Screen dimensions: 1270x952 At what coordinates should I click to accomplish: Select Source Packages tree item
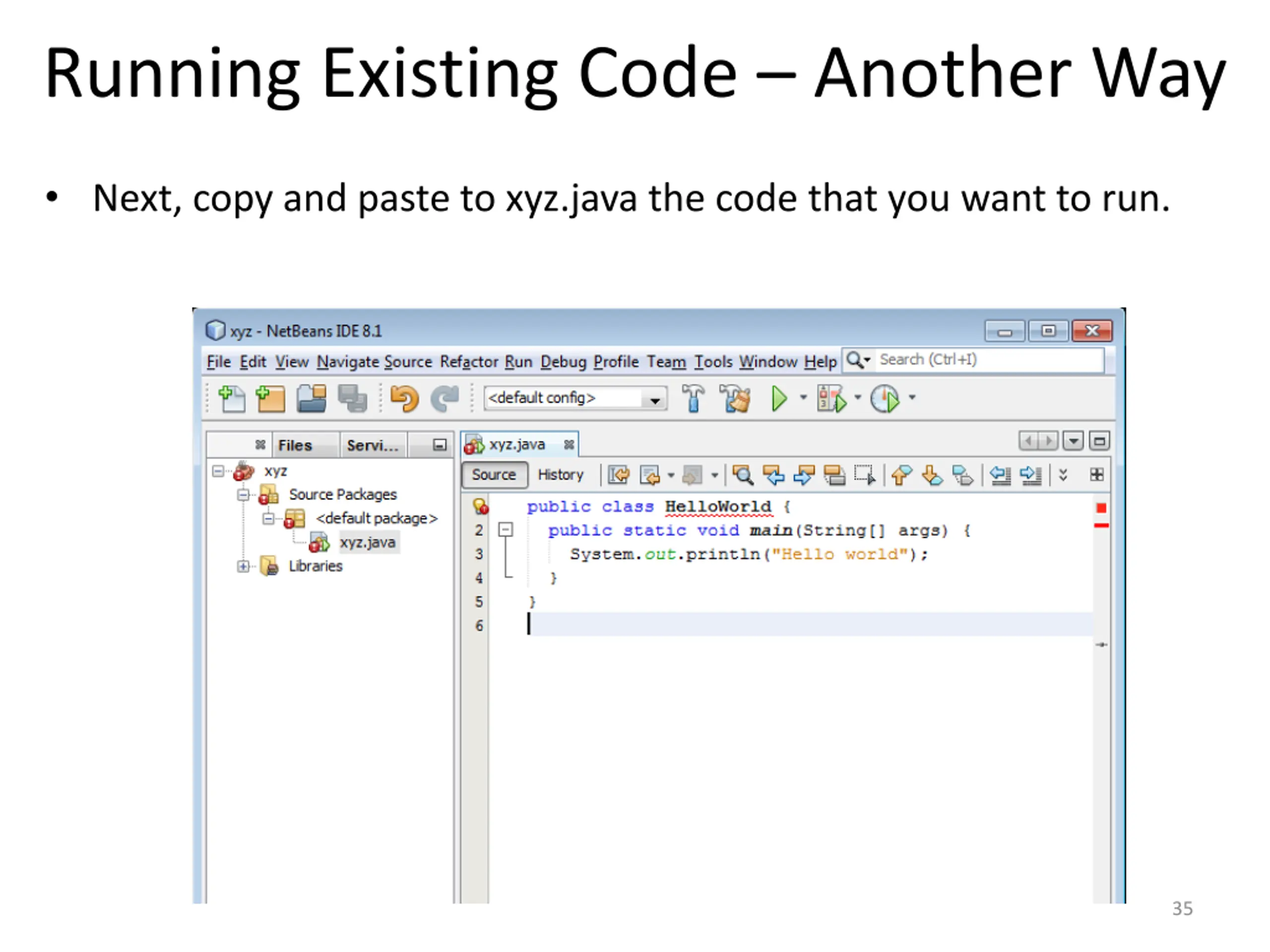343,495
